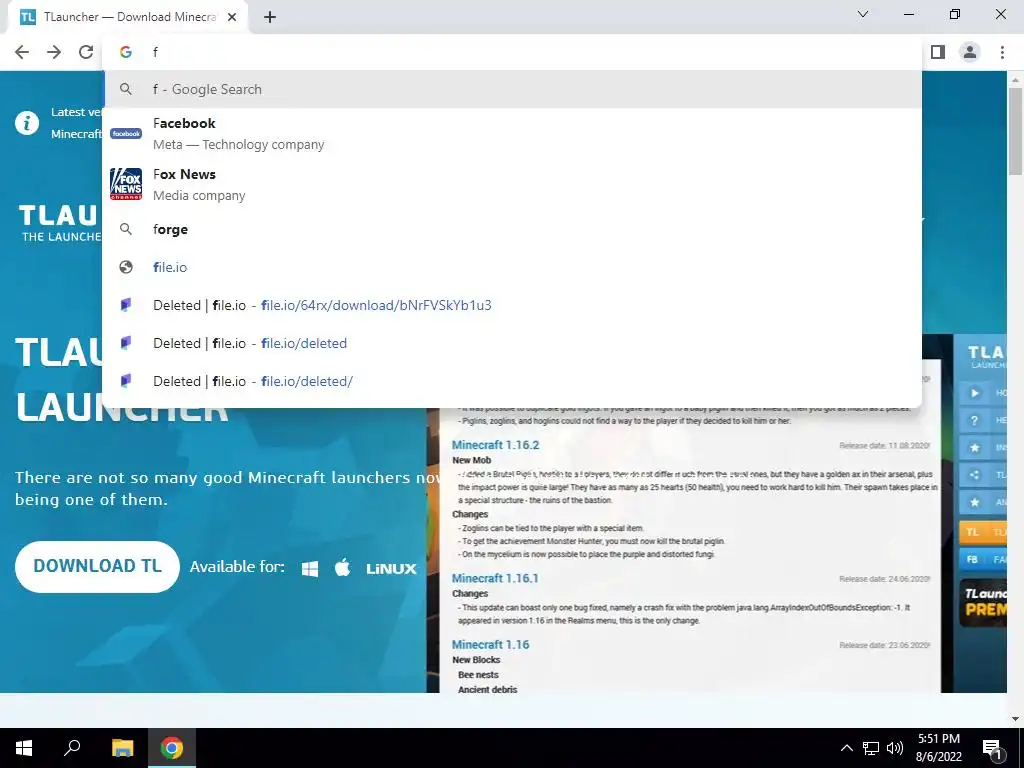Click the question mark icon in launcher preview
The width and height of the screenshot is (1024, 768).
click(x=974, y=421)
